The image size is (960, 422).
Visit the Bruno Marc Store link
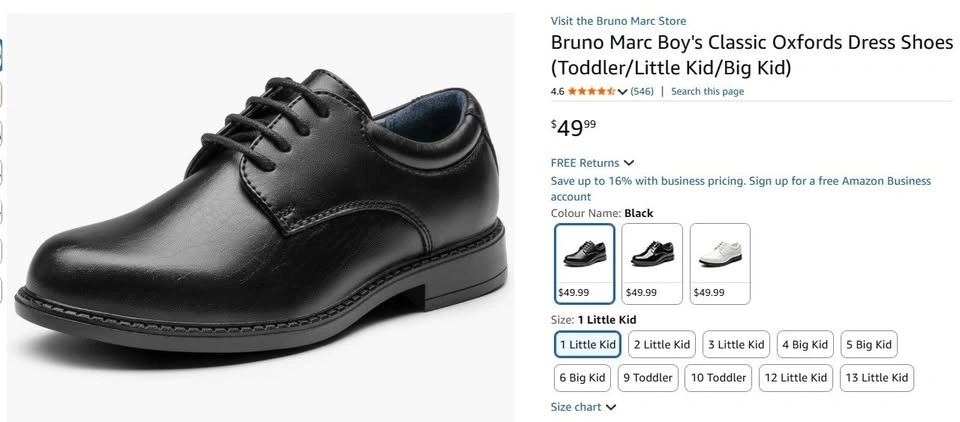coord(618,21)
